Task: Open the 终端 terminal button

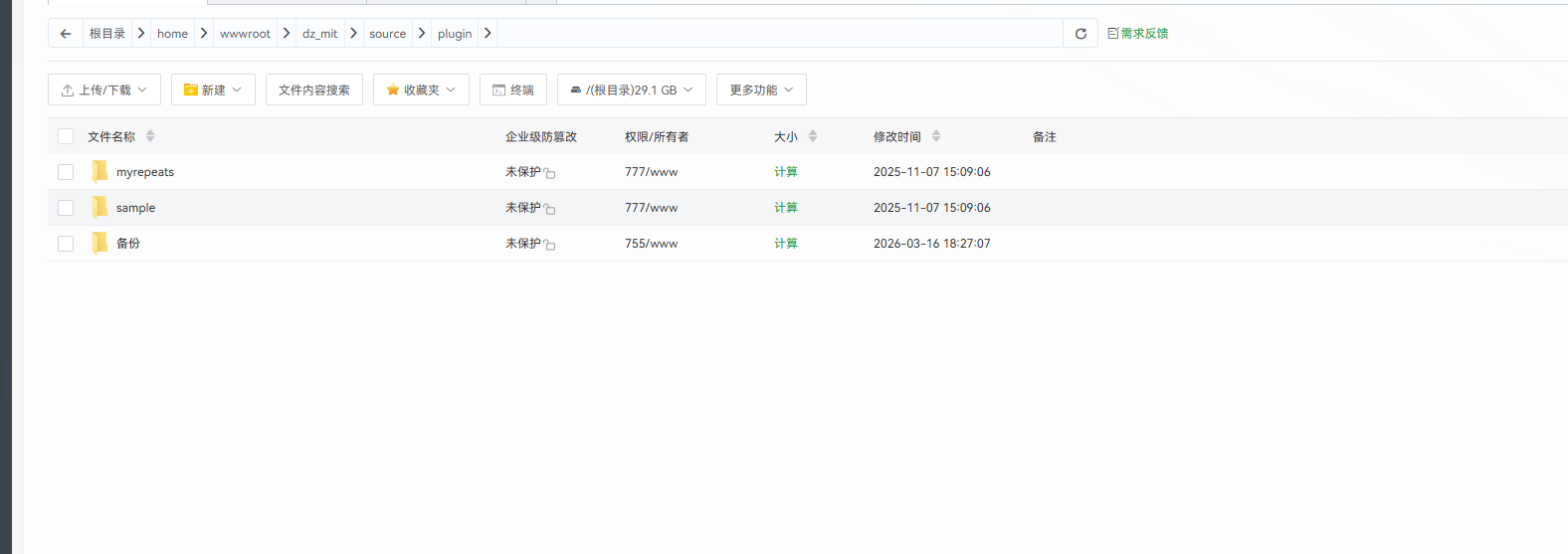Action: (x=513, y=90)
